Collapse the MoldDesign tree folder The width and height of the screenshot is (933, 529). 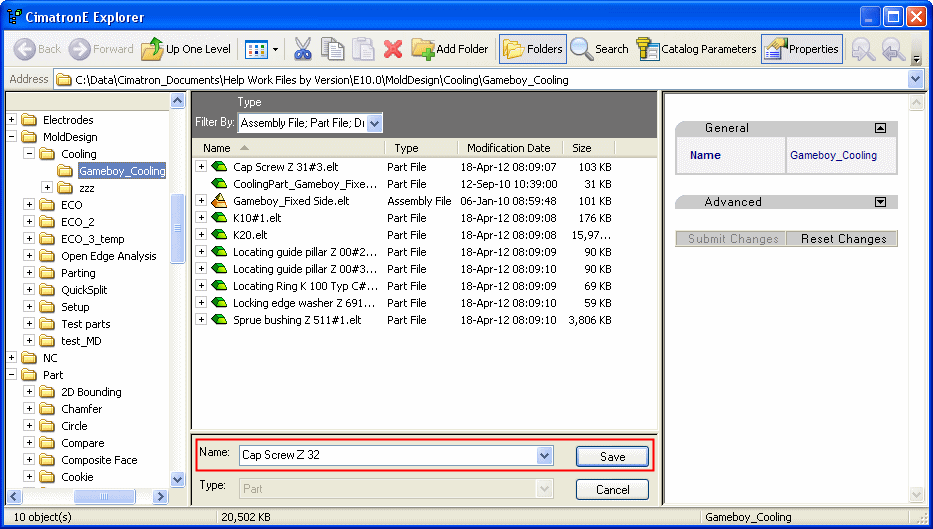pyautogui.click(x=11, y=136)
